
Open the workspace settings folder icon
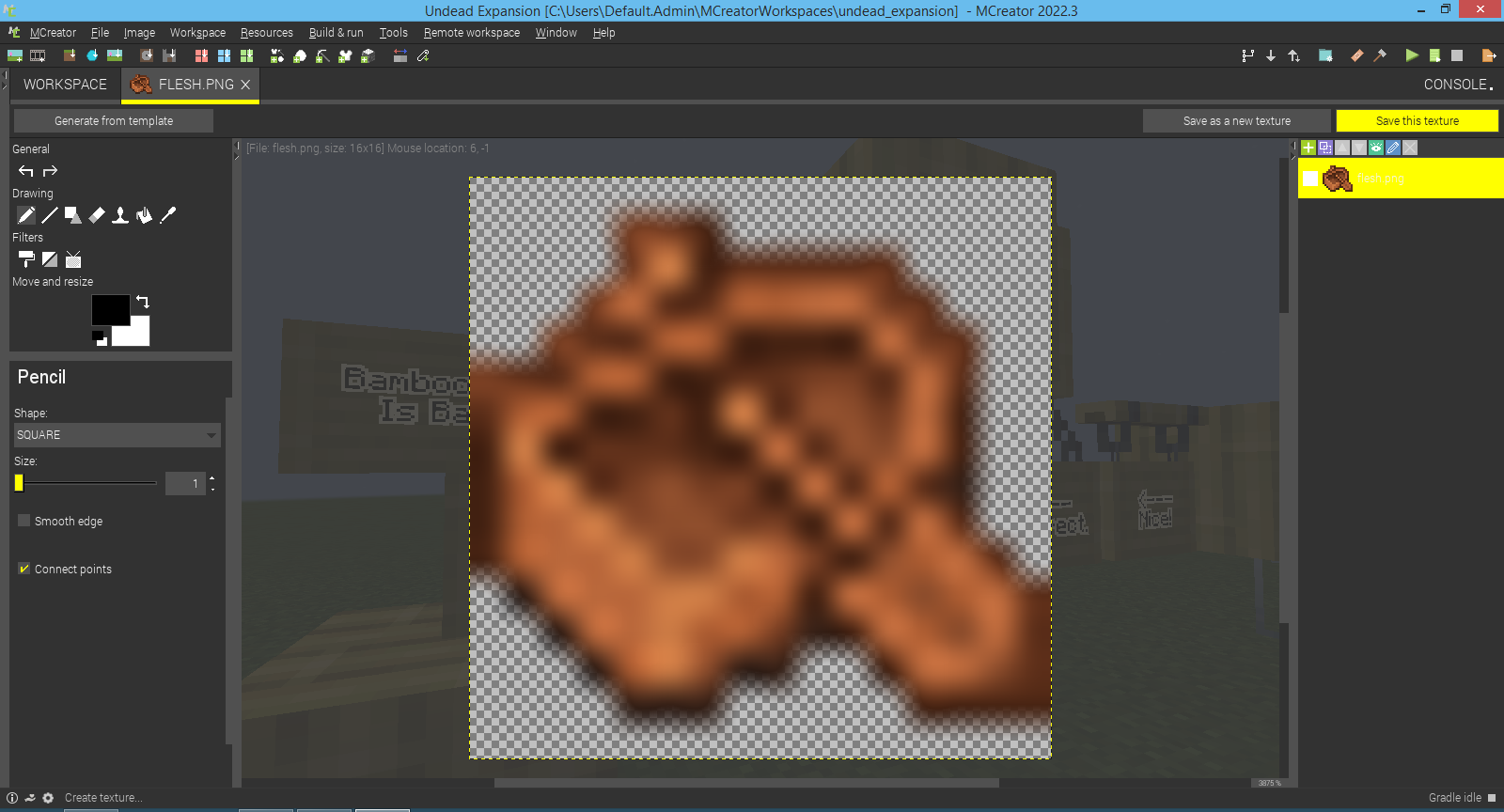tap(1325, 55)
